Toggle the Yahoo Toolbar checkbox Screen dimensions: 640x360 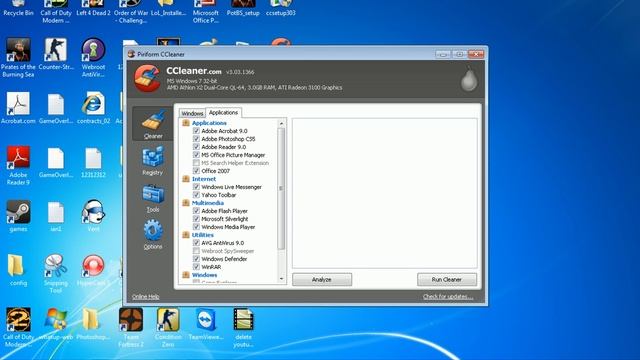pos(196,195)
